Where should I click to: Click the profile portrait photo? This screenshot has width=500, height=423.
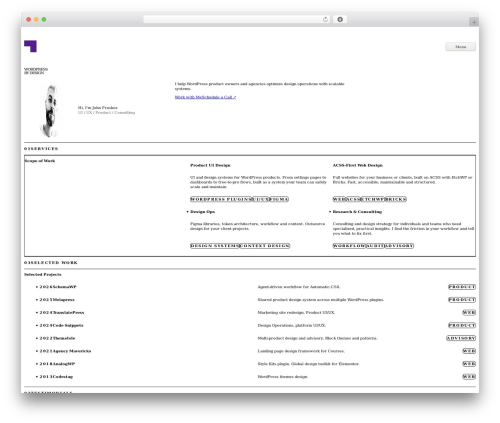pos(50,111)
